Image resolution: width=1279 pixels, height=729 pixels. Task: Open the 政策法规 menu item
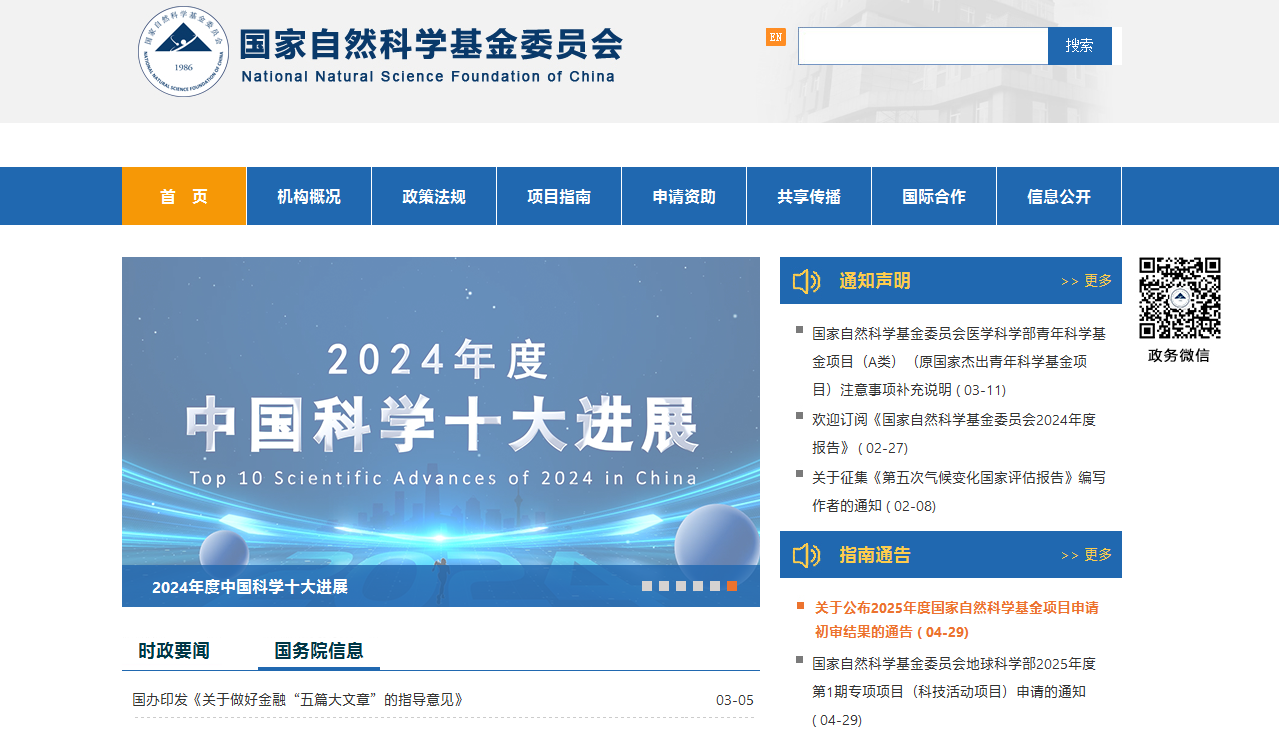[x=434, y=196]
